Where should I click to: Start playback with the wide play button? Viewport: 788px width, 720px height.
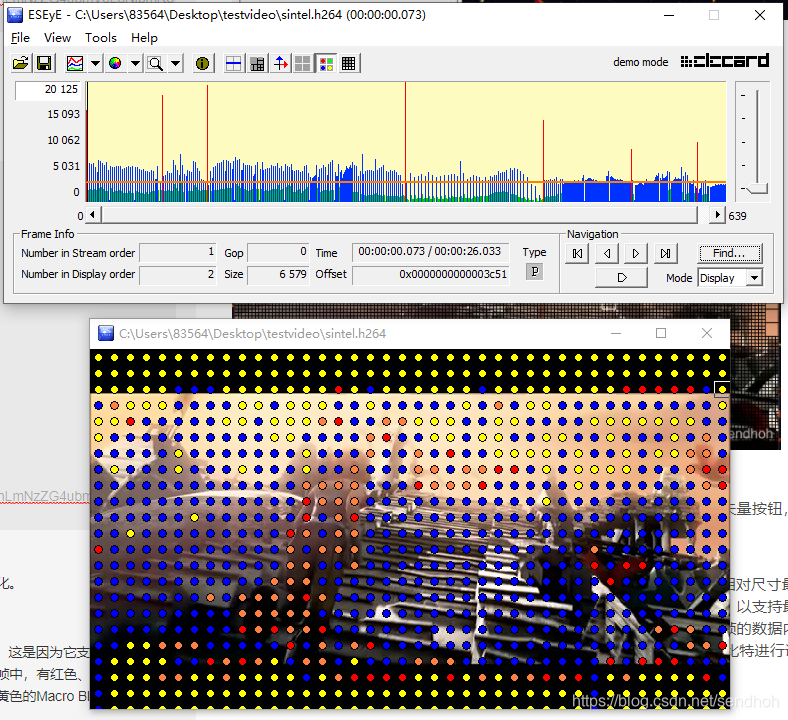pyautogui.click(x=621, y=277)
